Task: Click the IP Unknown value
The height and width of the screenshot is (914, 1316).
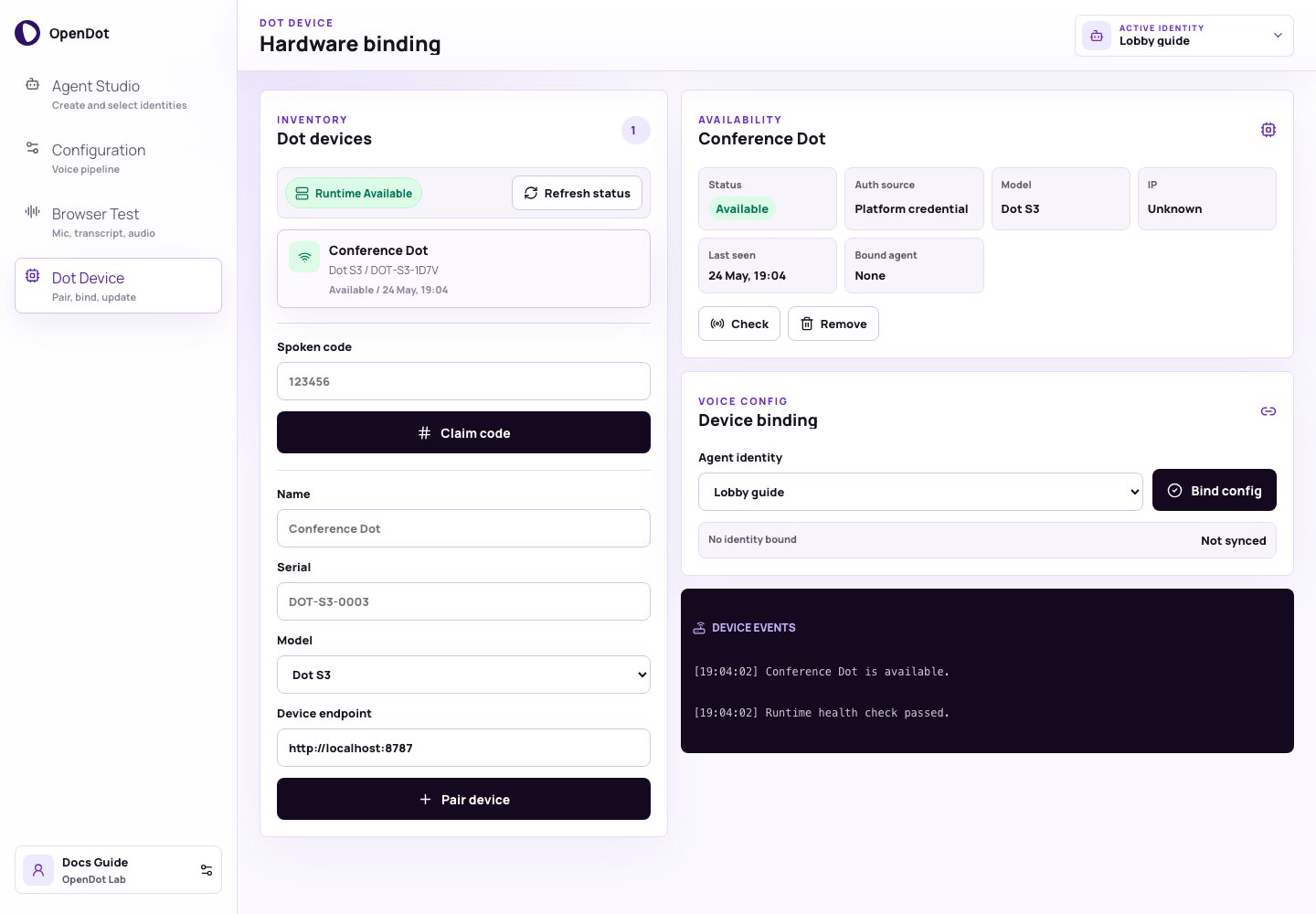Action: tap(1174, 208)
